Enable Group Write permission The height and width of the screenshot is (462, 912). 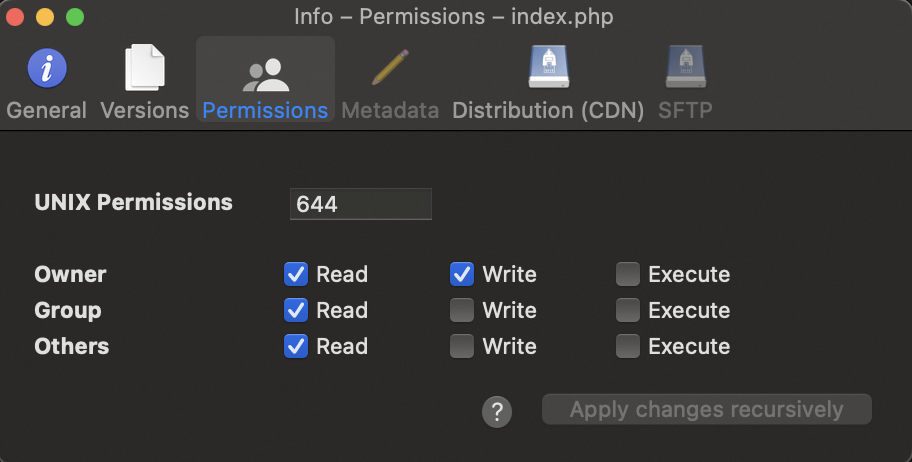point(462,310)
